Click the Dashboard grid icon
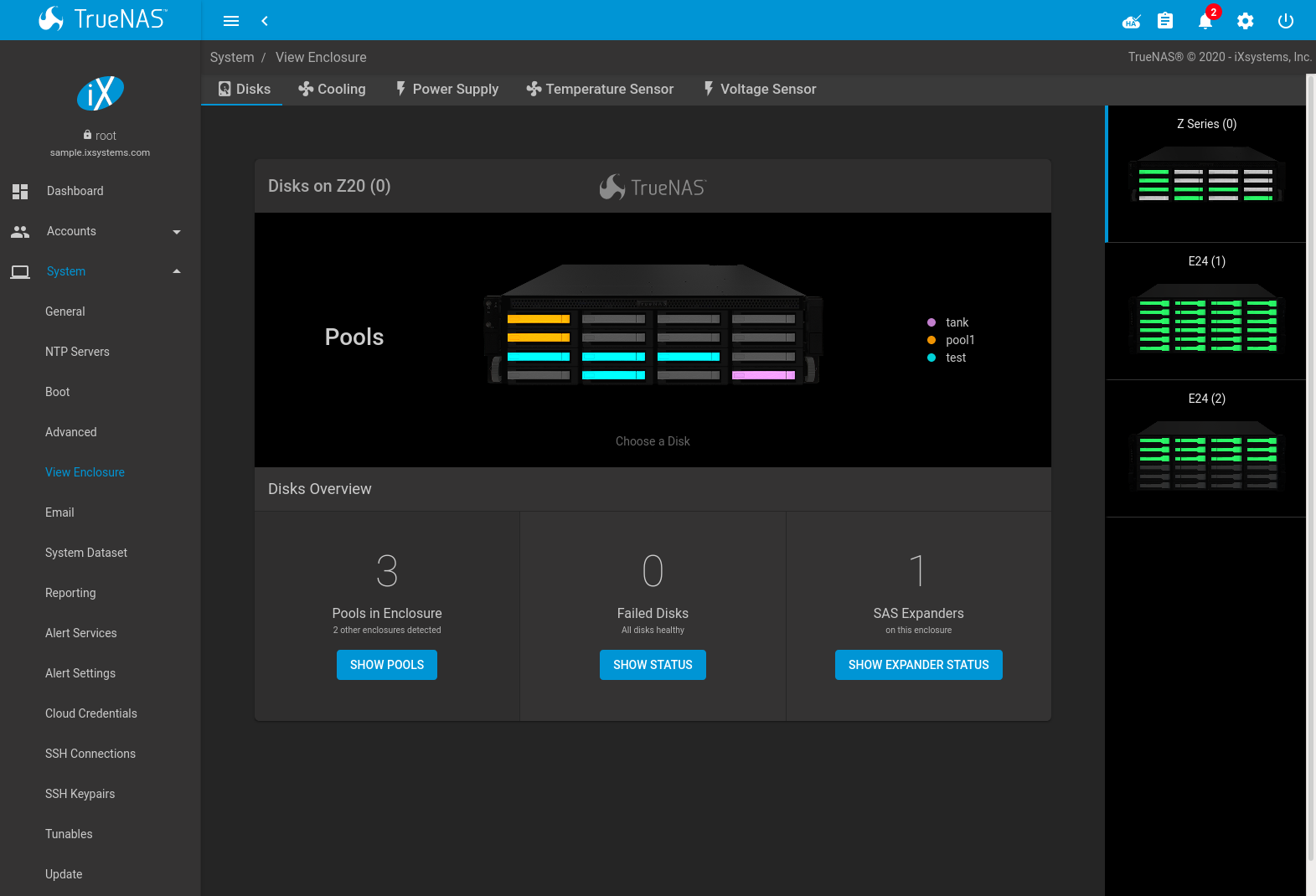Viewport: 1316px width, 896px height. pos(20,191)
